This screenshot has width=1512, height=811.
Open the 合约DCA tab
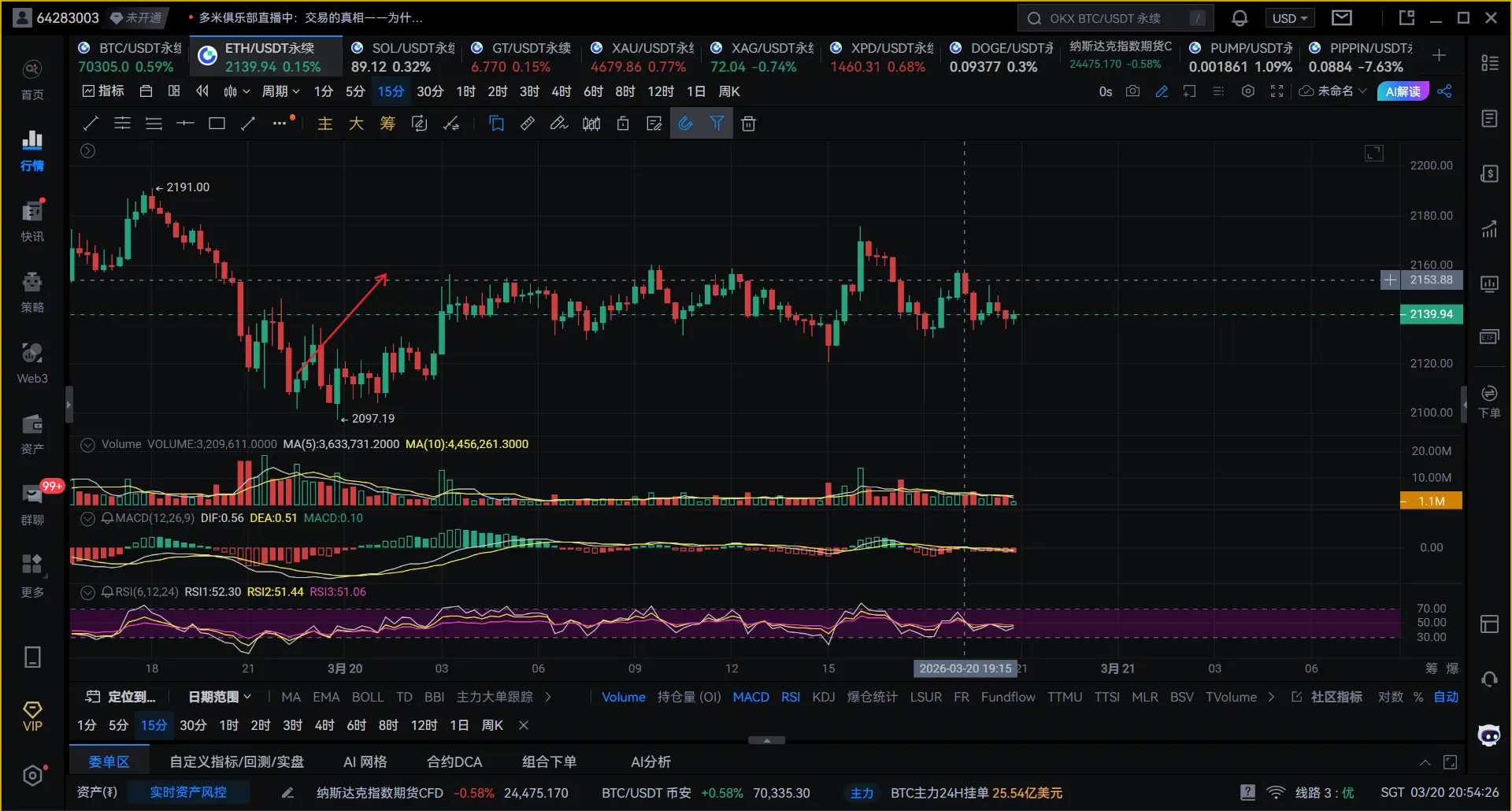pos(454,762)
